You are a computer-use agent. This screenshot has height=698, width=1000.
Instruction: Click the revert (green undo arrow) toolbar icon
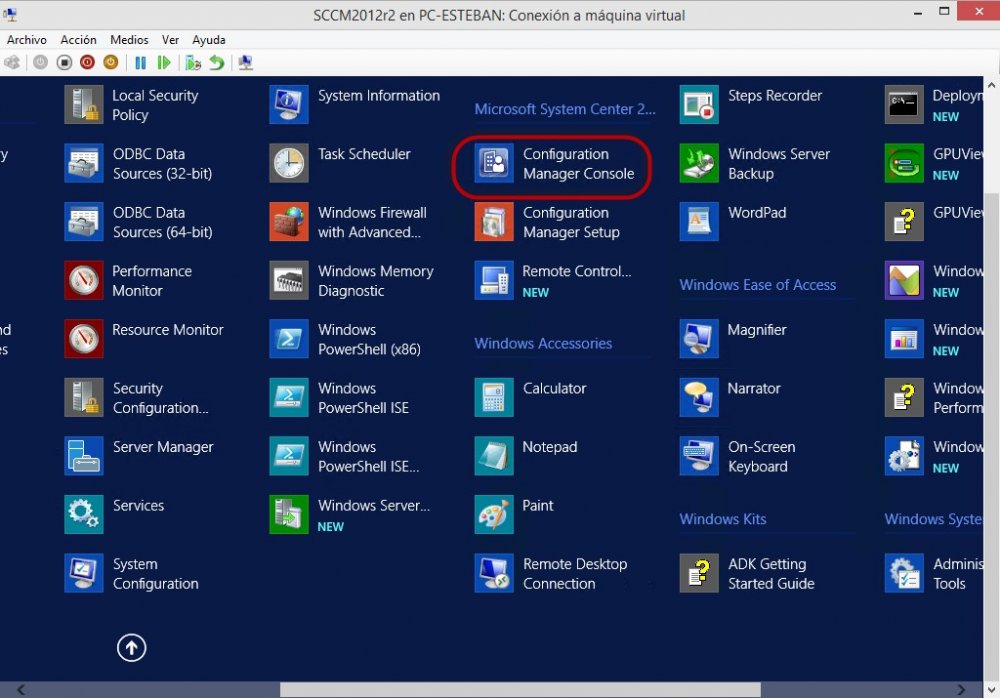217,63
